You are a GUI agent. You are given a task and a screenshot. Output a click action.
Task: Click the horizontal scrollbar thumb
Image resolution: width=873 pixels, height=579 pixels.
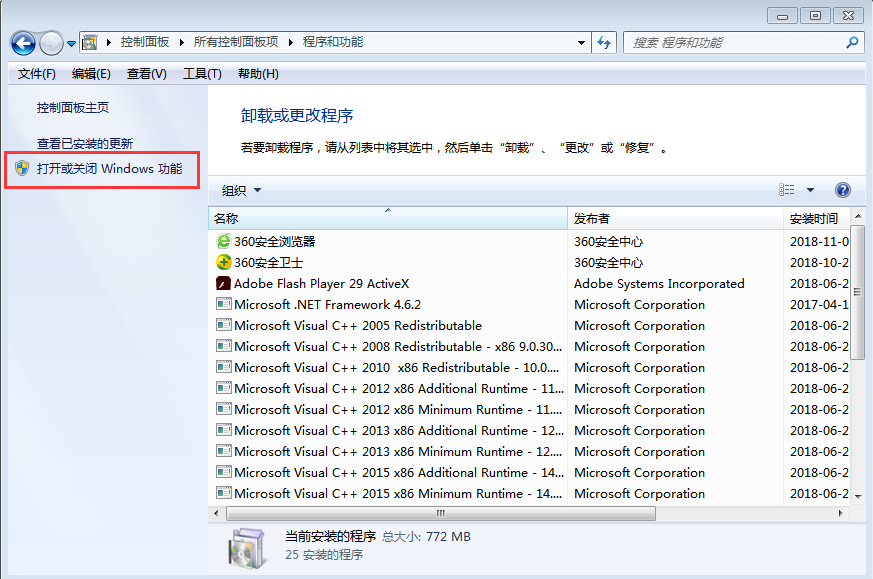[x=441, y=513]
